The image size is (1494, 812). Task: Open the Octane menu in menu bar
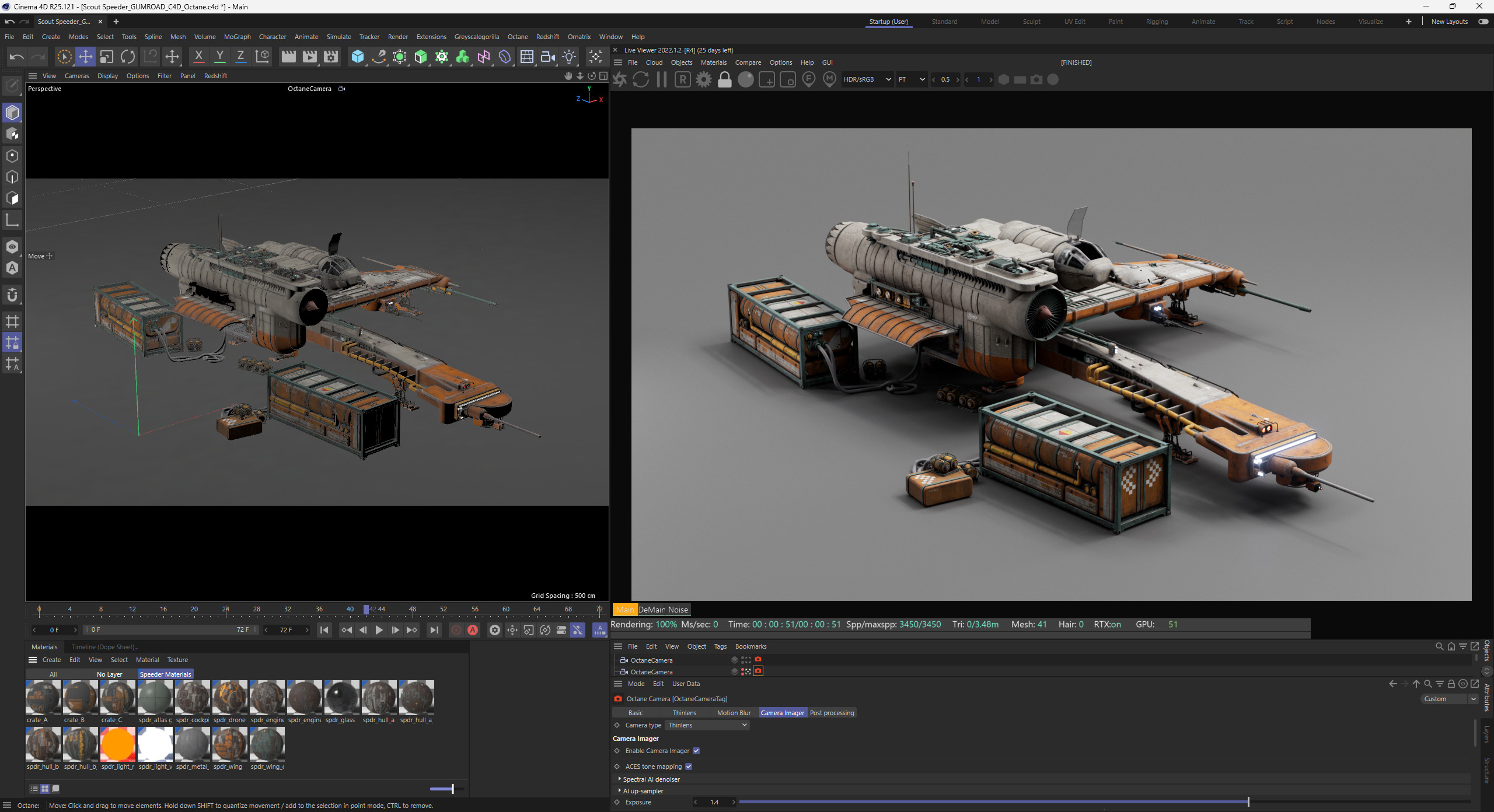517,37
